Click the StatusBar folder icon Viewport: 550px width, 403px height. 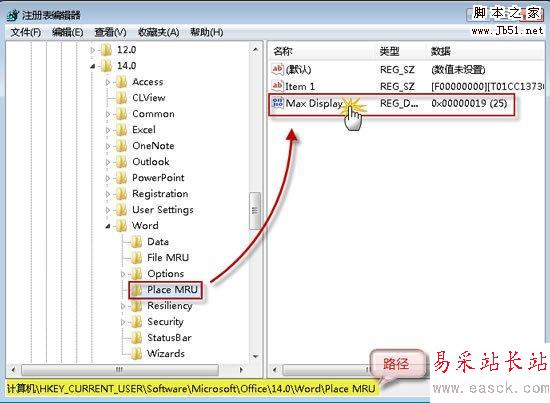coord(136,338)
